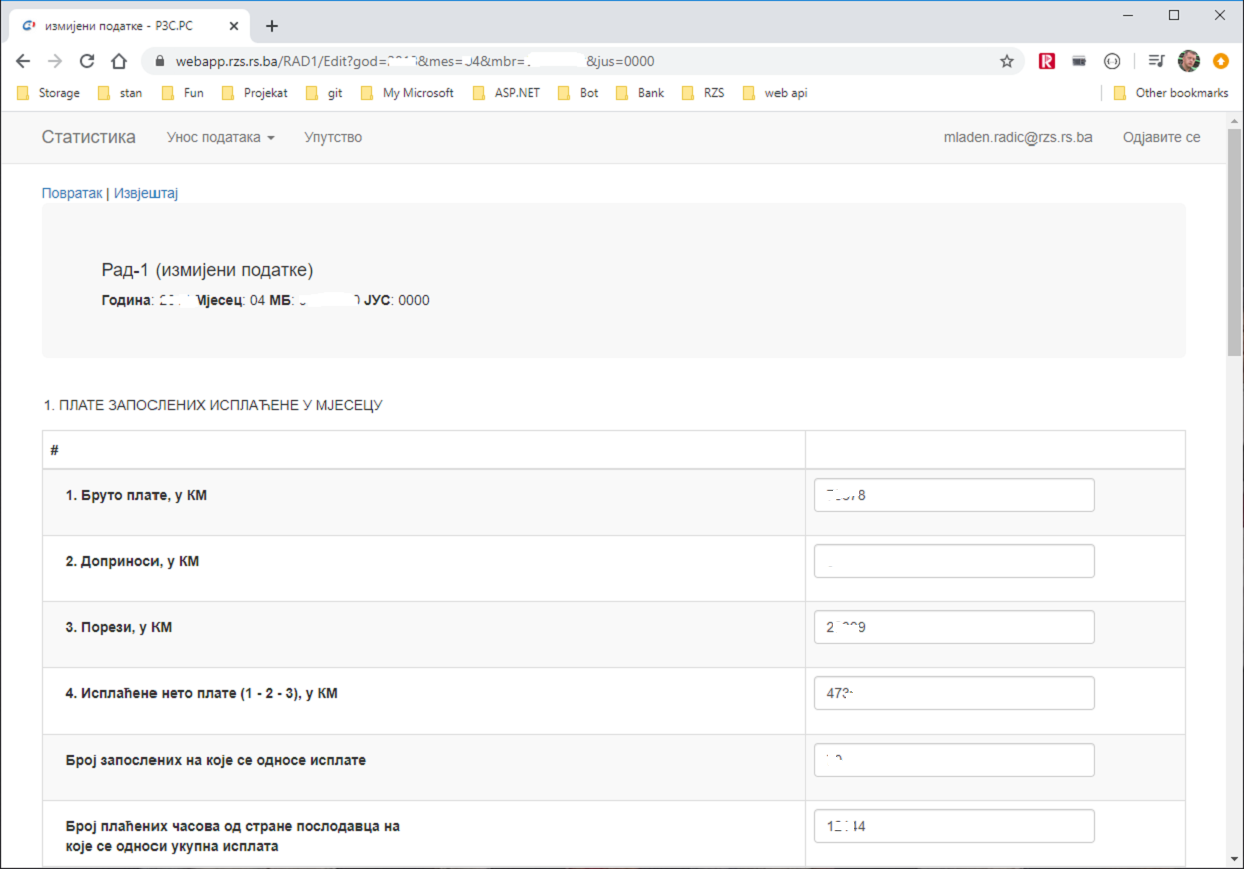This screenshot has width=1244, height=869.
Task: Open the RZS bookmark folder
Action: pos(703,93)
